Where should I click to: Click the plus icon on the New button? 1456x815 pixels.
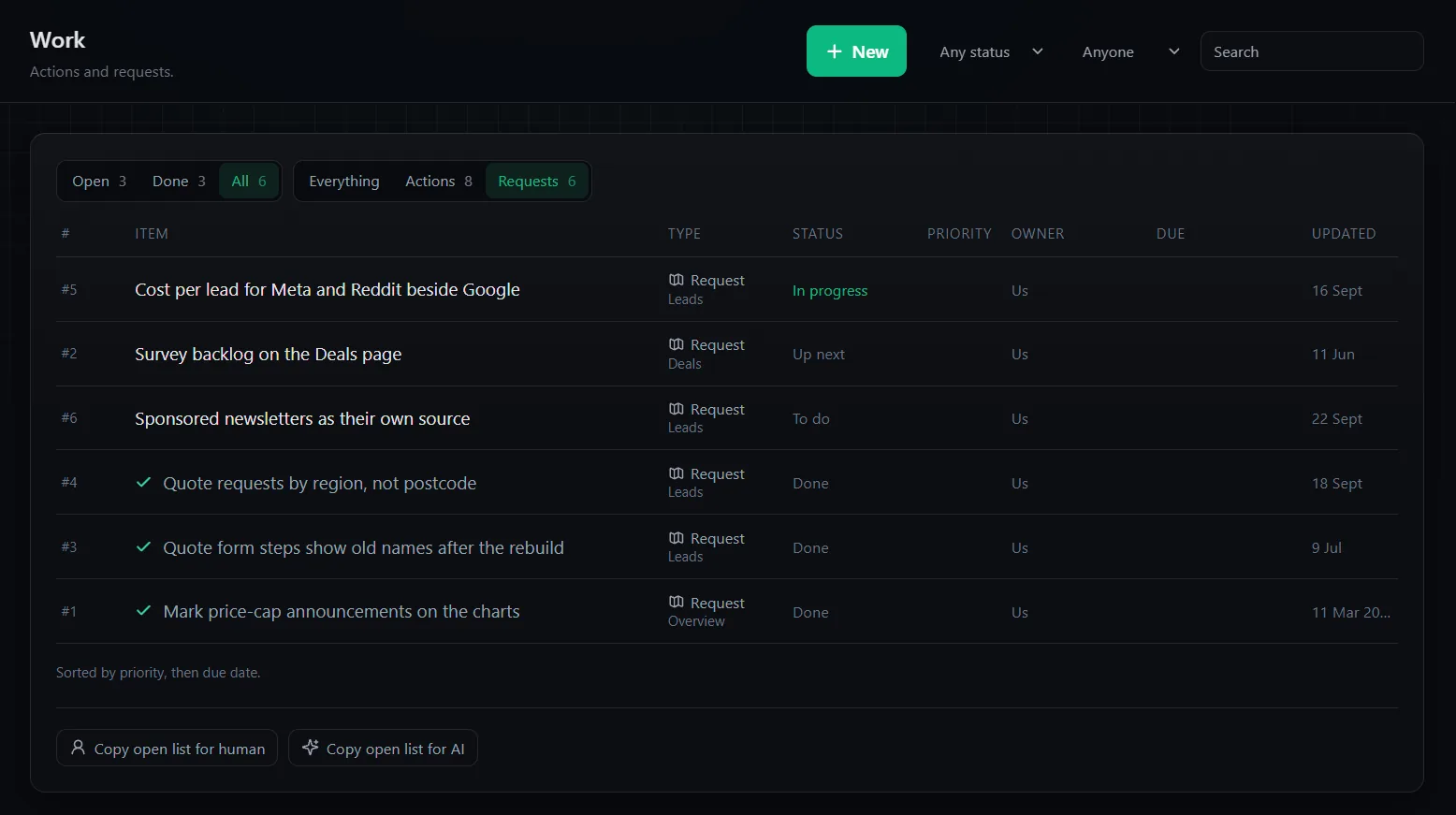point(835,51)
